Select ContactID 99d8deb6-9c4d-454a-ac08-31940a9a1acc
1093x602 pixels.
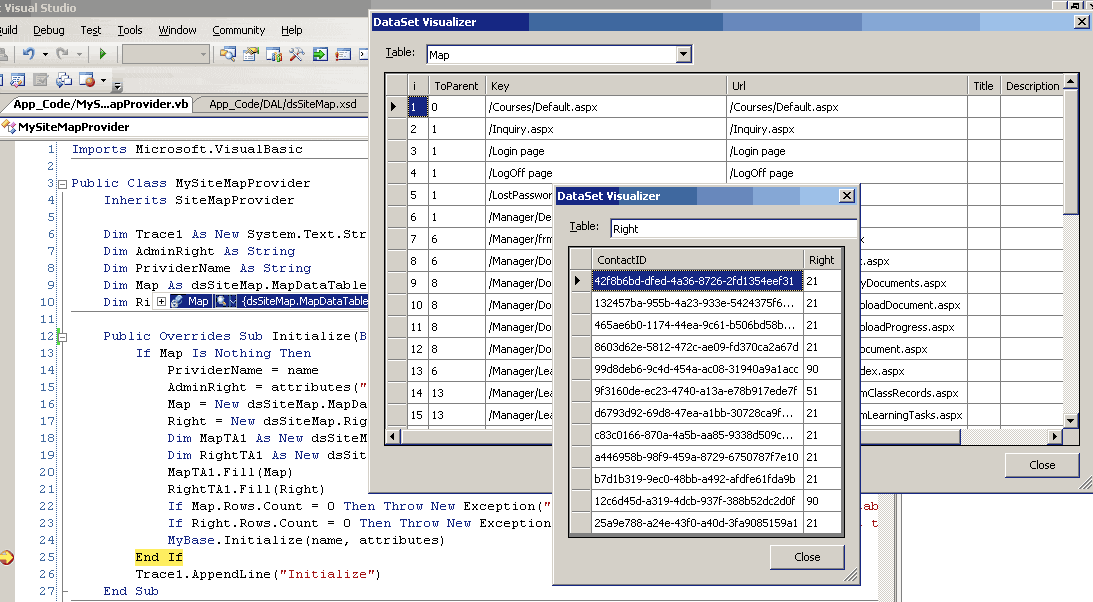[x=697, y=369]
